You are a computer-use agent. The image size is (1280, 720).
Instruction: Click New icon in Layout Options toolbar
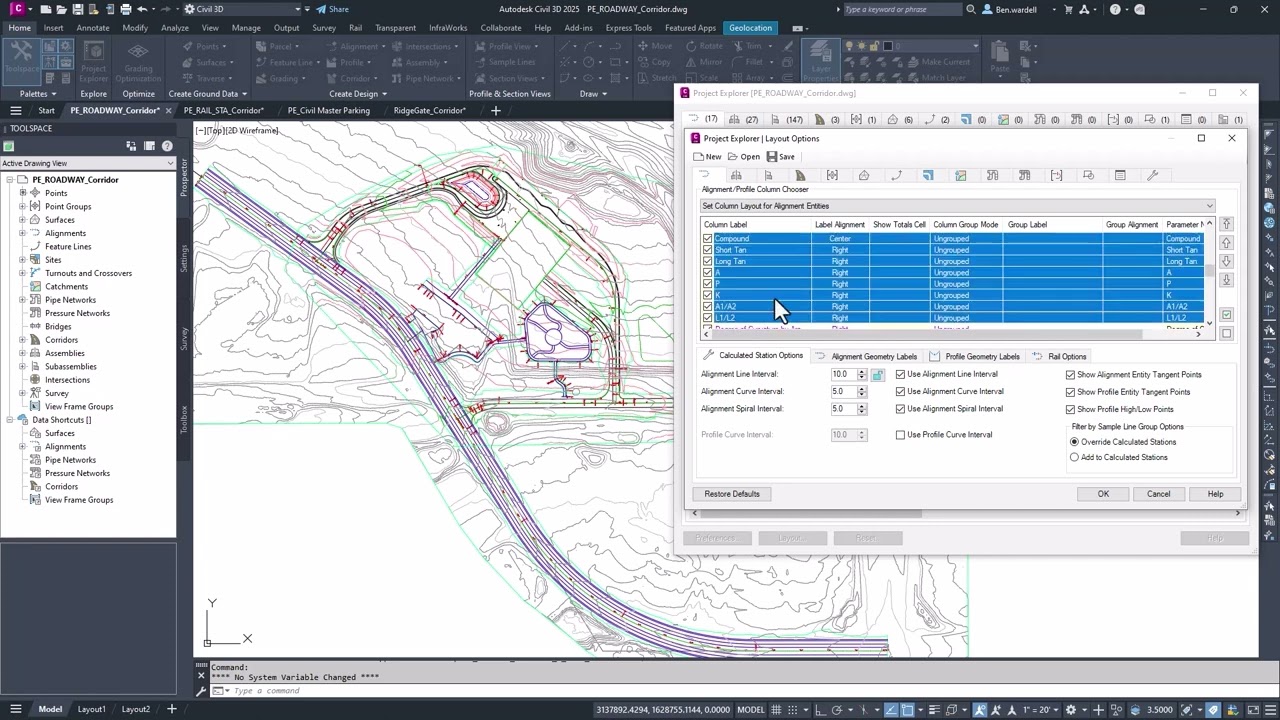point(707,157)
